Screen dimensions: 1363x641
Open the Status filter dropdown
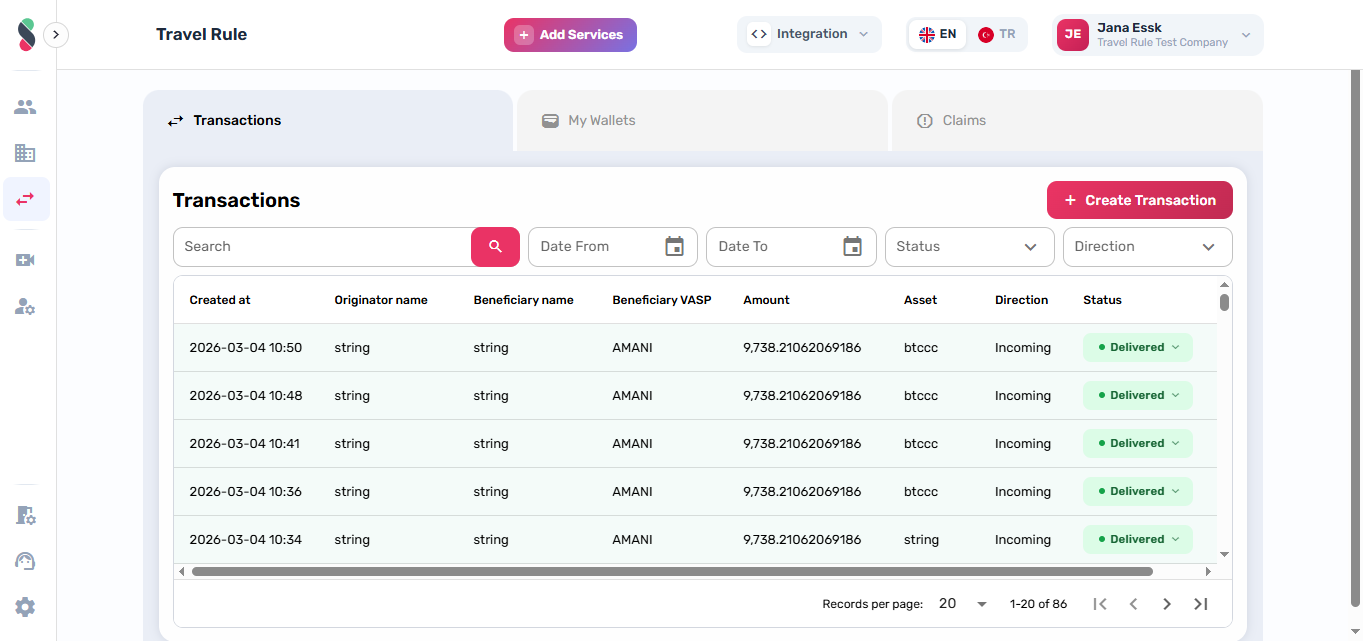click(970, 247)
